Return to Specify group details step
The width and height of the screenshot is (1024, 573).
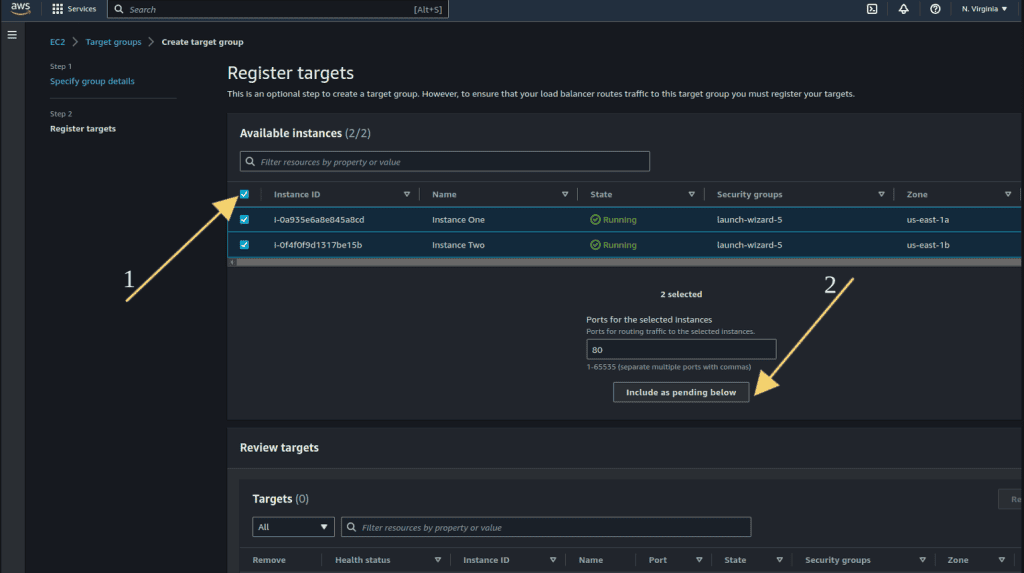coord(92,81)
